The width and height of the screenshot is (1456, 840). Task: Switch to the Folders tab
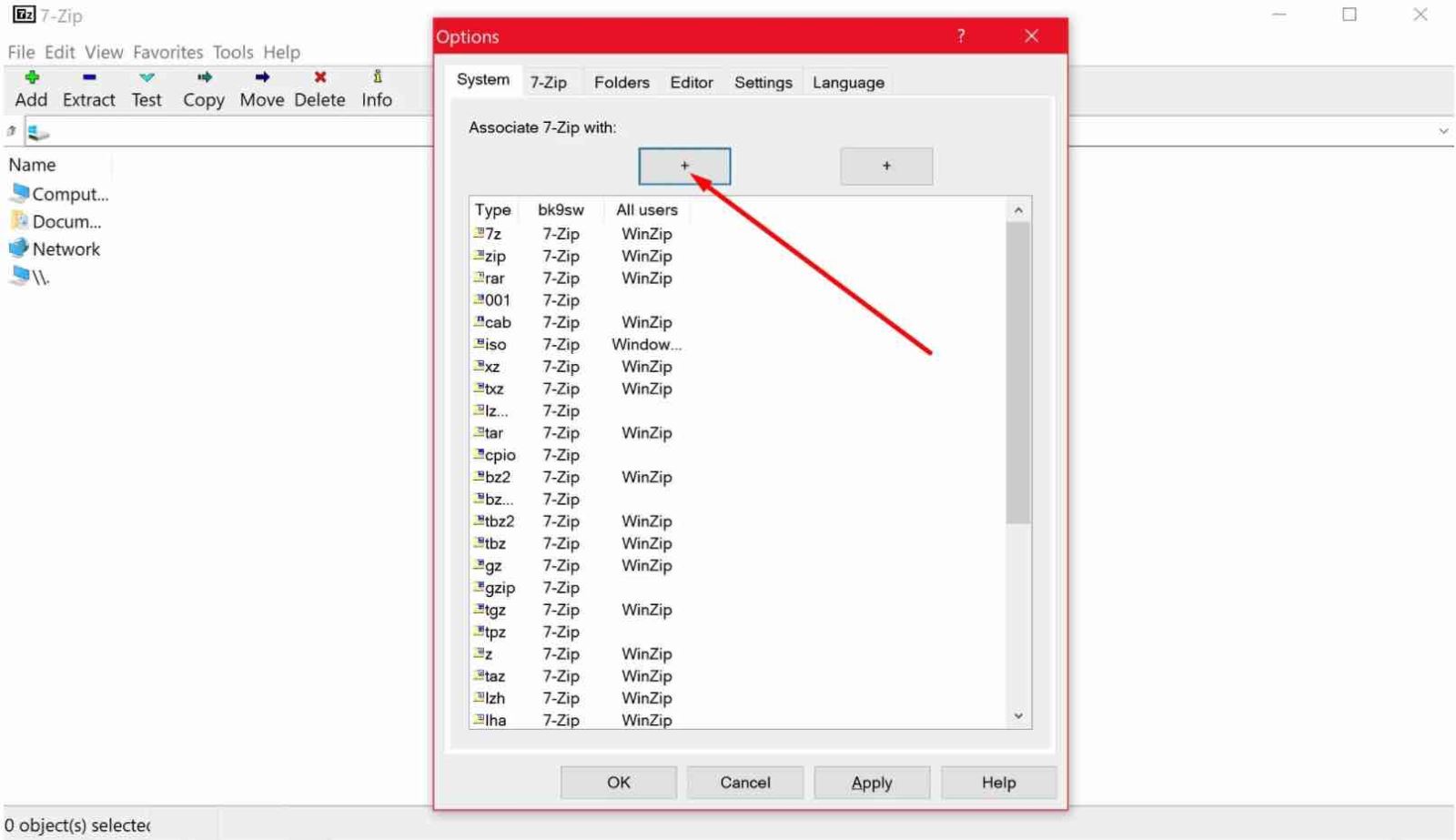[622, 82]
